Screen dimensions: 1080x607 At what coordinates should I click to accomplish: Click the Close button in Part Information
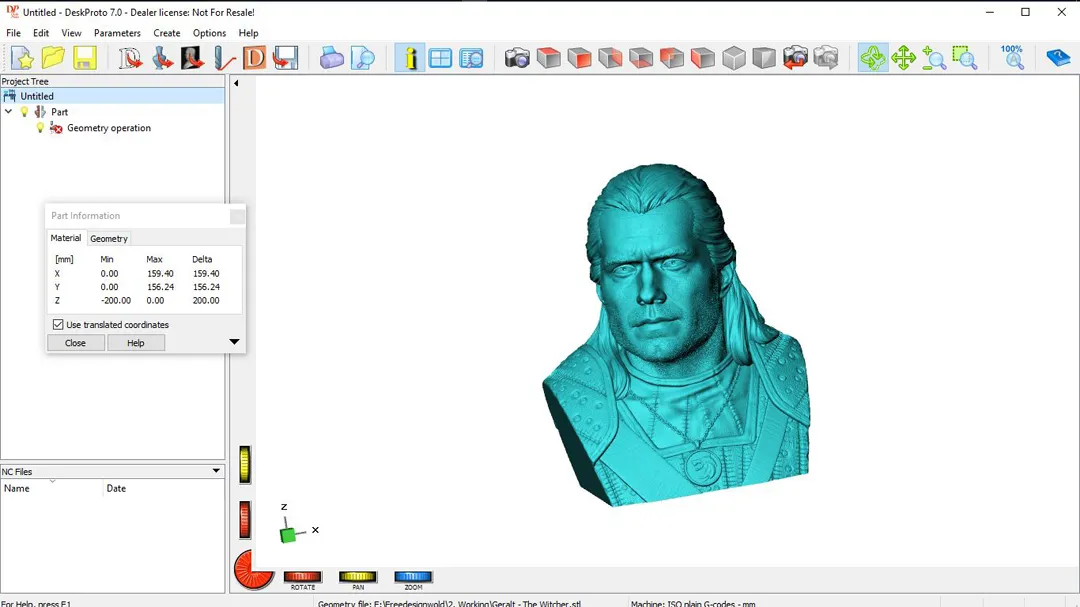76,342
